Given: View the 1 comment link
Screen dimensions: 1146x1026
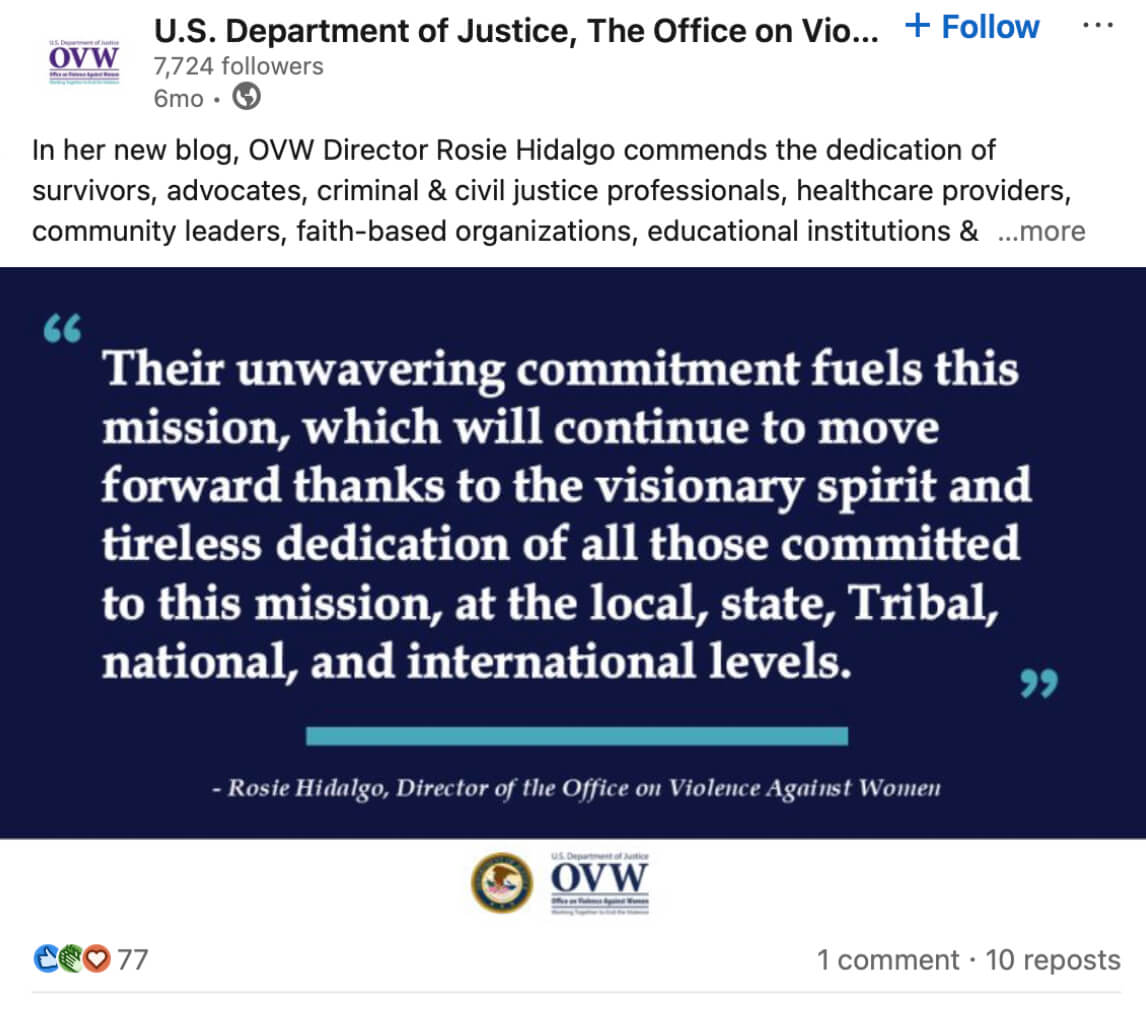Looking at the screenshot, I should [888, 960].
